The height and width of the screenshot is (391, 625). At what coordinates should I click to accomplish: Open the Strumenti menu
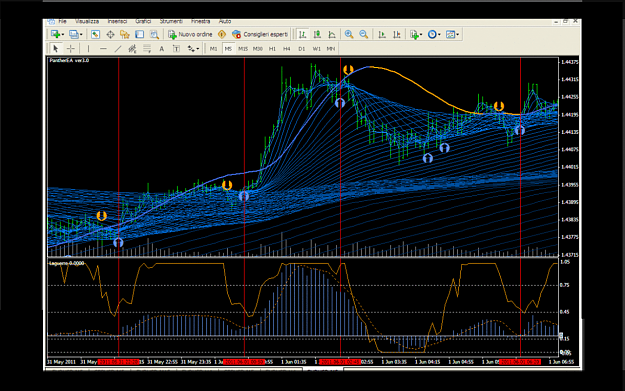[171, 22]
